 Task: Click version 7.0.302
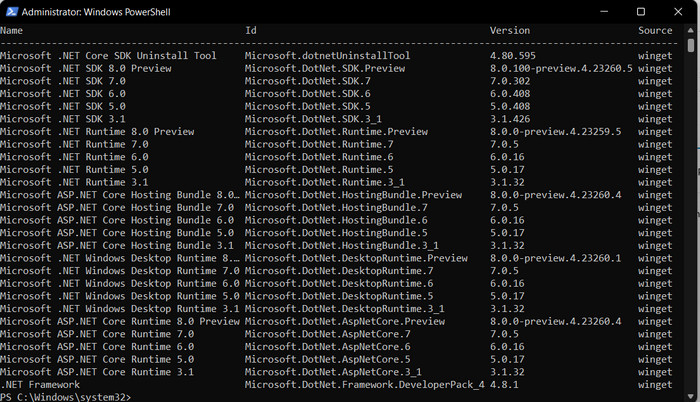point(510,81)
